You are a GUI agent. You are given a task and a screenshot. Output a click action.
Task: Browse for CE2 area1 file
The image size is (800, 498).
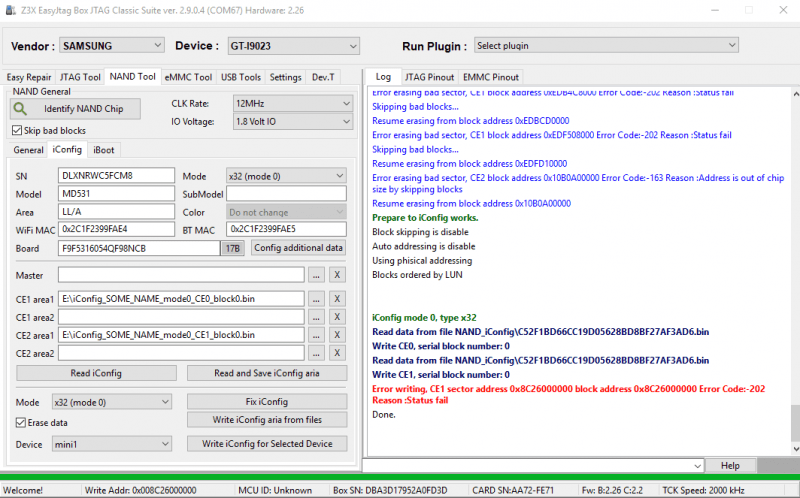316,335
